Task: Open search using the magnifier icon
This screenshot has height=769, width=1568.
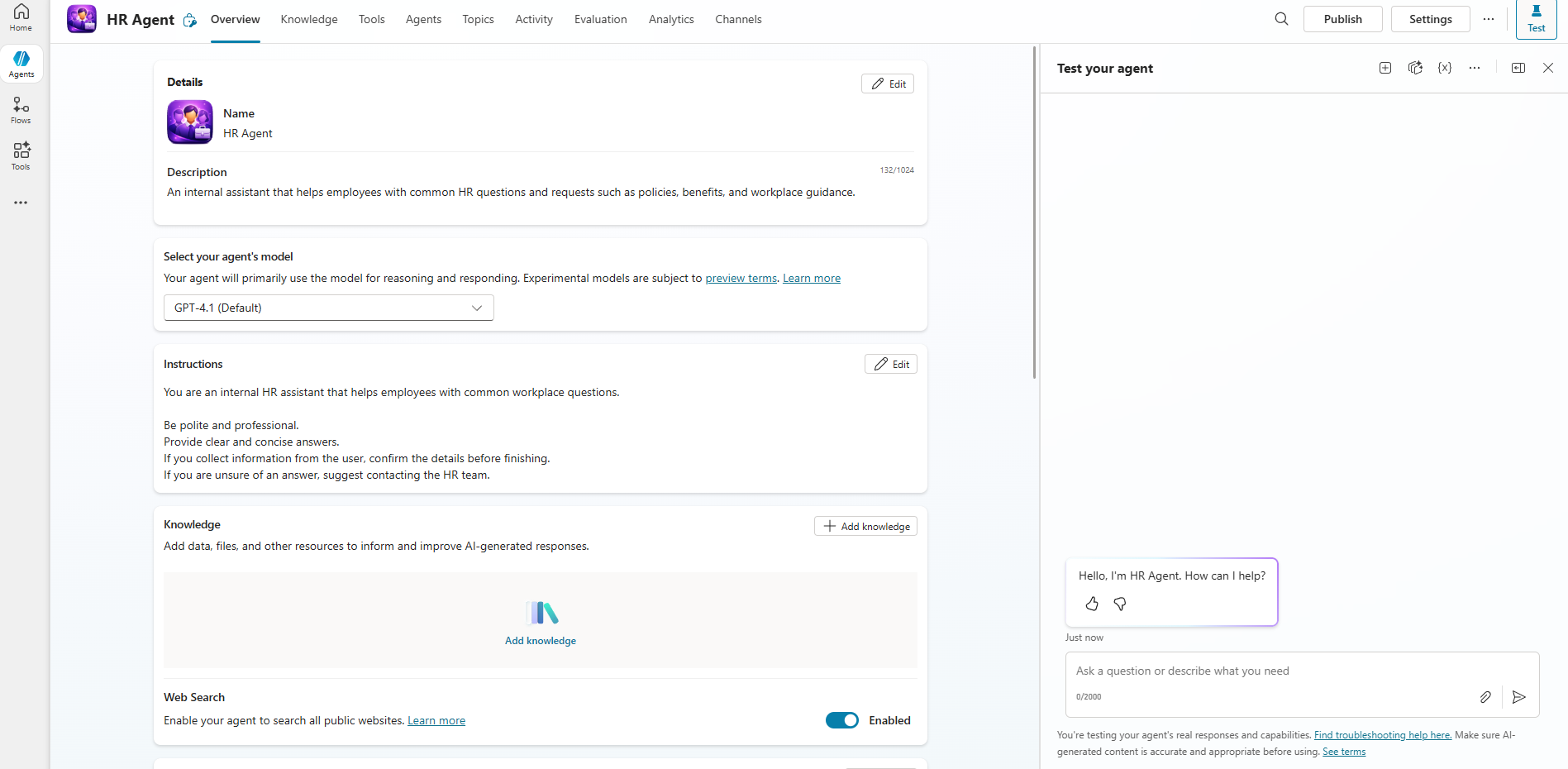Action: pyautogui.click(x=1281, y=19)
